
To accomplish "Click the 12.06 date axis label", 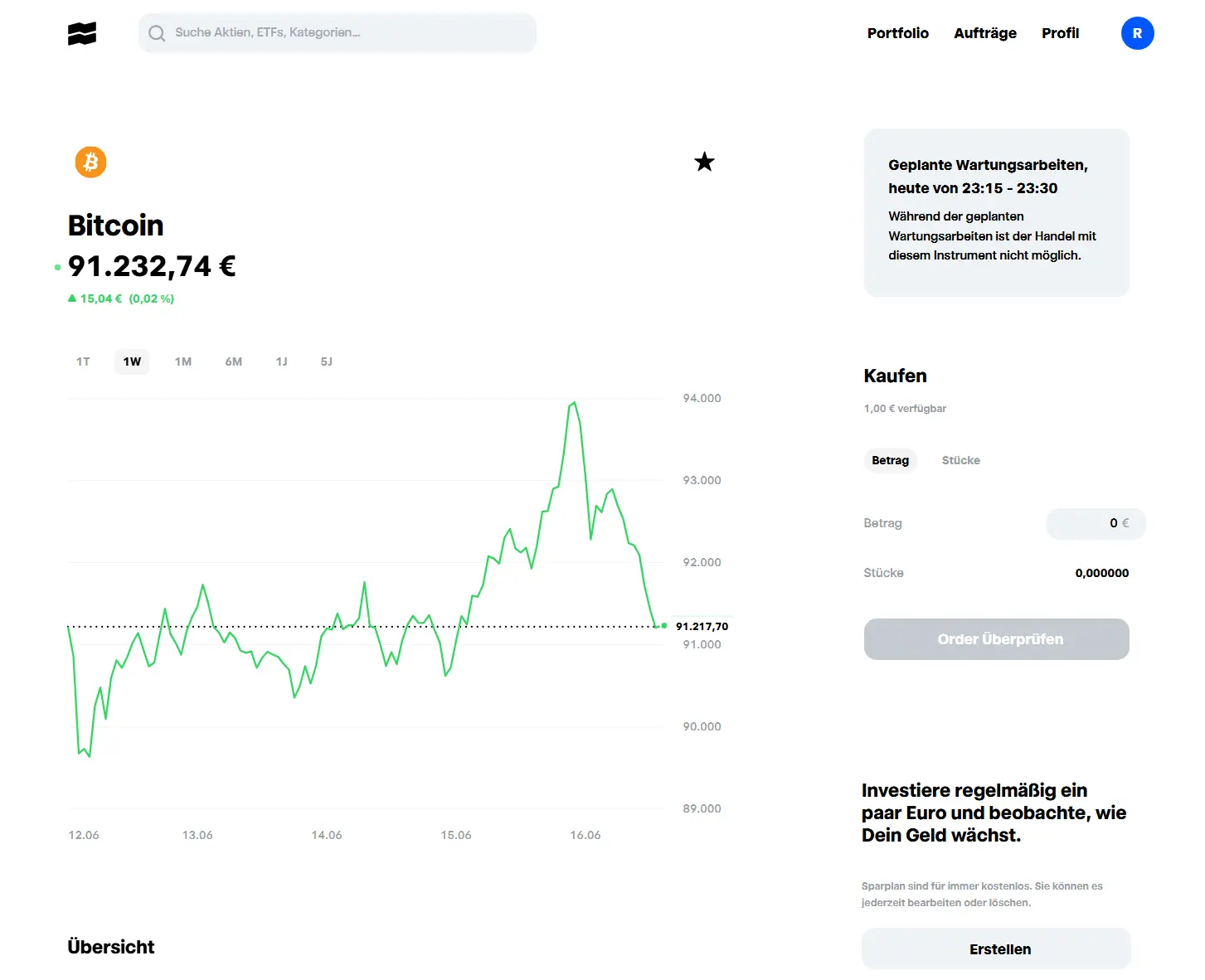I will click(x=83, y=835).
